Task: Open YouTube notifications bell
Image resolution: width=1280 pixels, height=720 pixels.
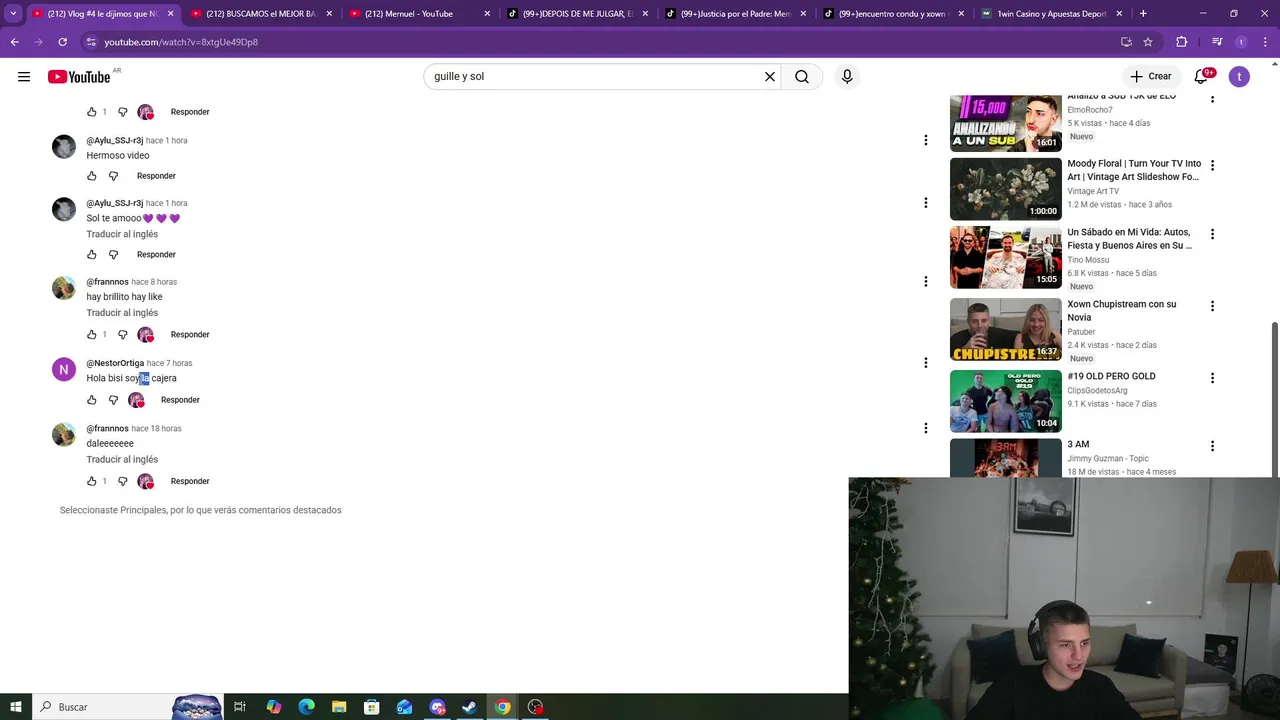Action: point(1202,77)
